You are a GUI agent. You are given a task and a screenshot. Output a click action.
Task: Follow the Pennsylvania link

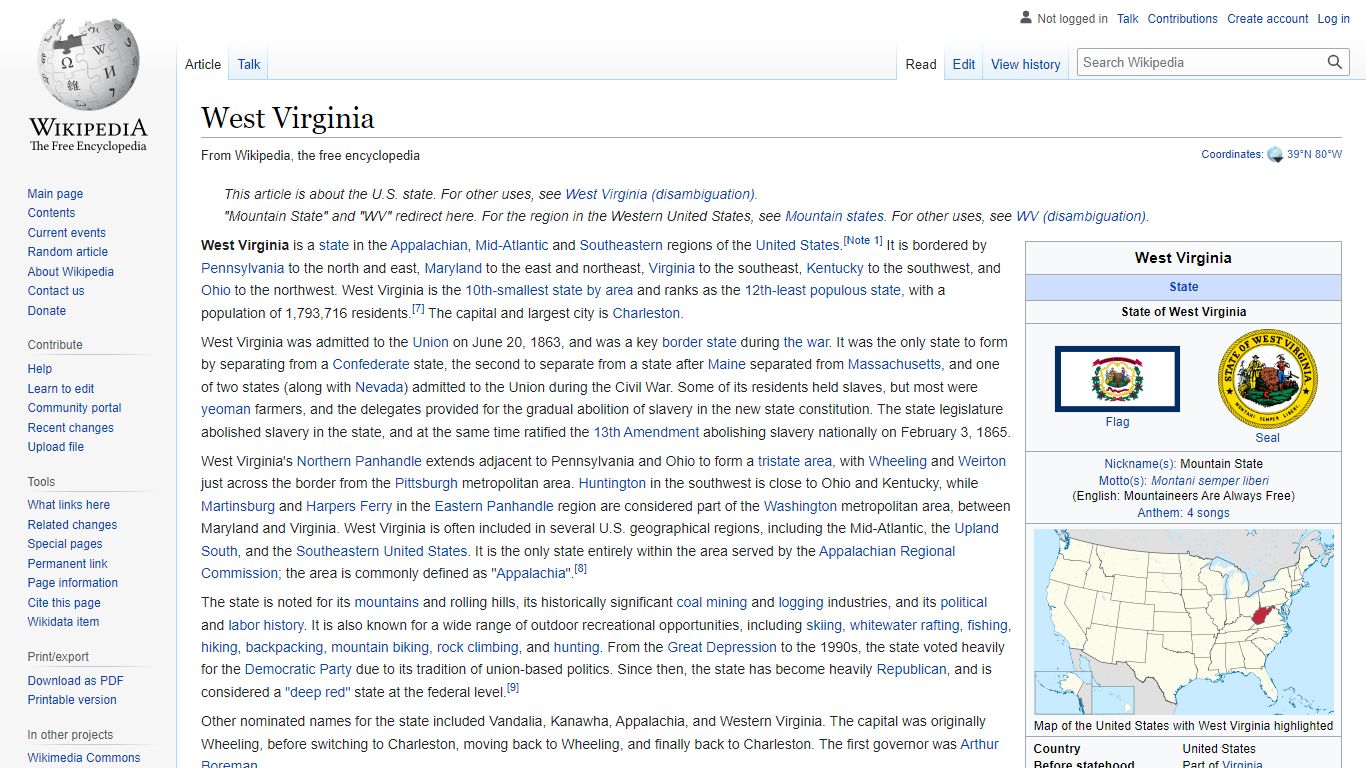242,268
